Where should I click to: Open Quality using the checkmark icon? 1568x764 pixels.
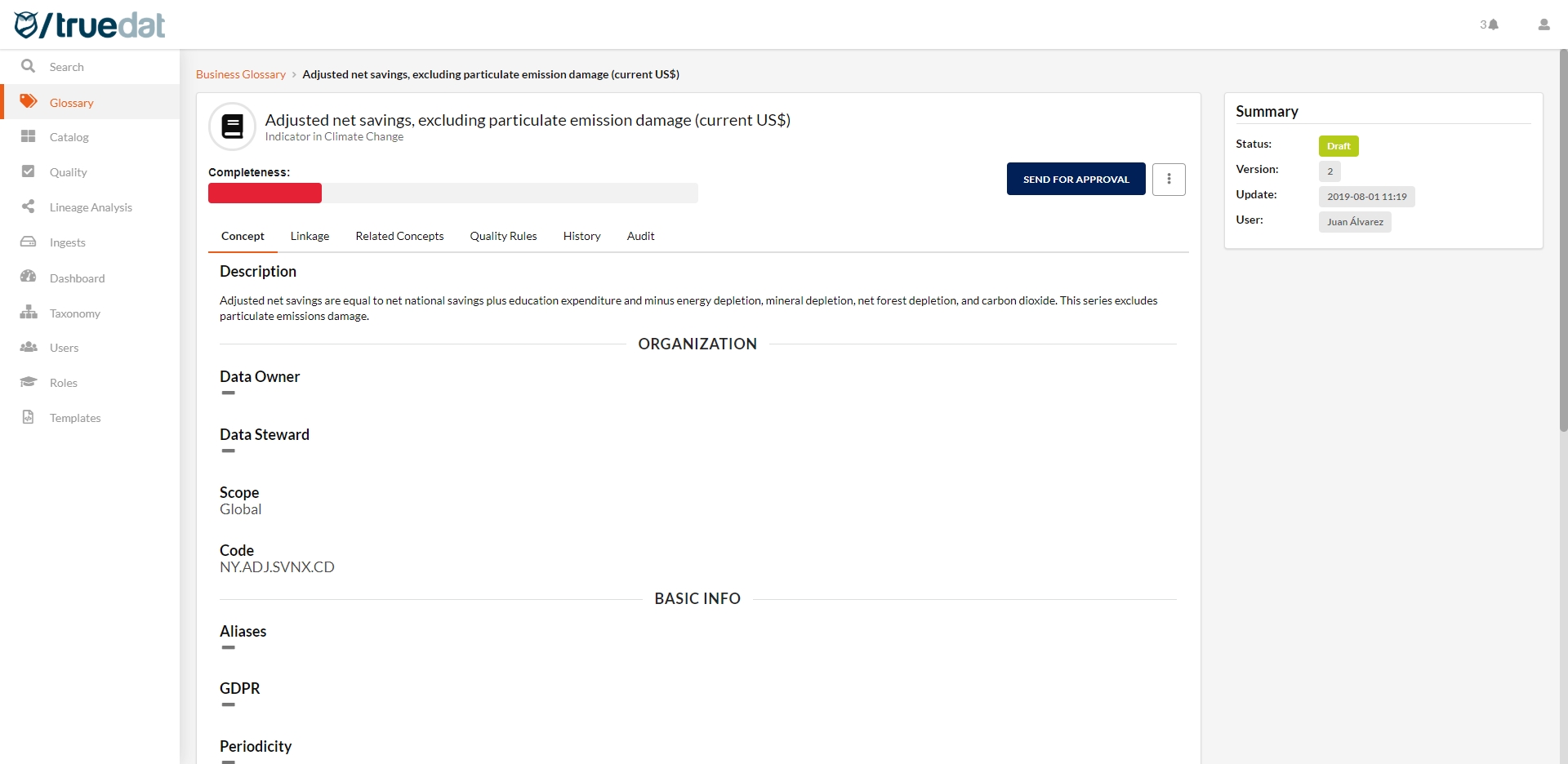[28, 171]
